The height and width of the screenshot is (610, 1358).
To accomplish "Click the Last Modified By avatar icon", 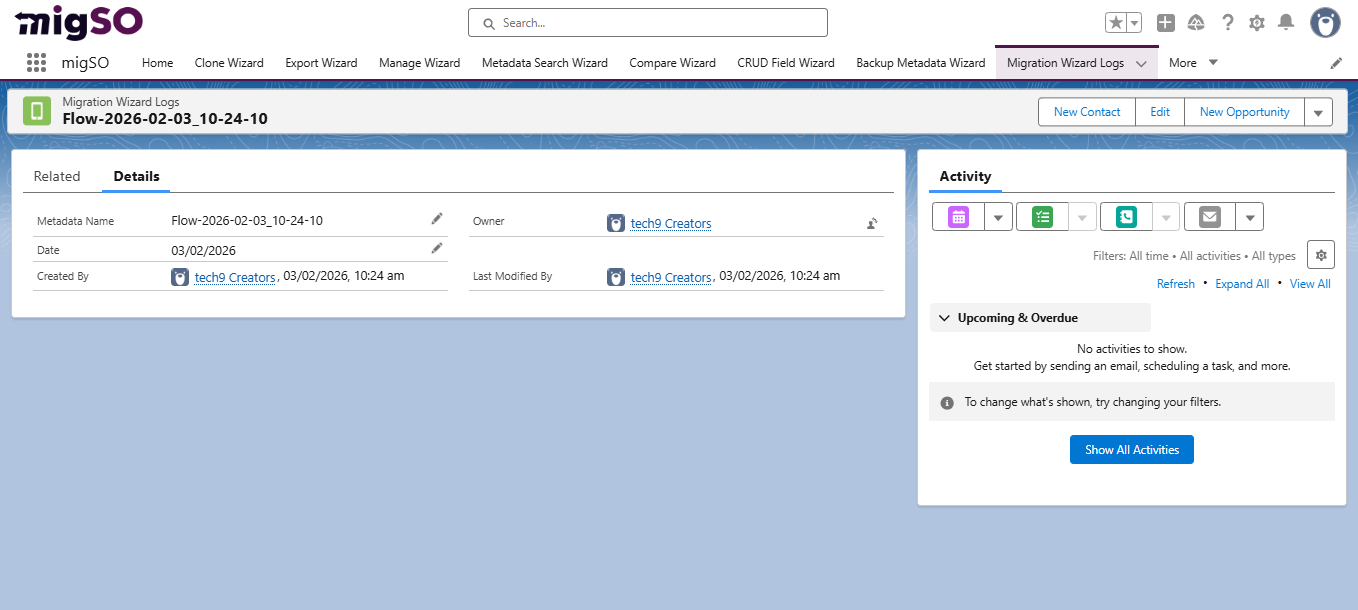I will (x=616, y=277).
